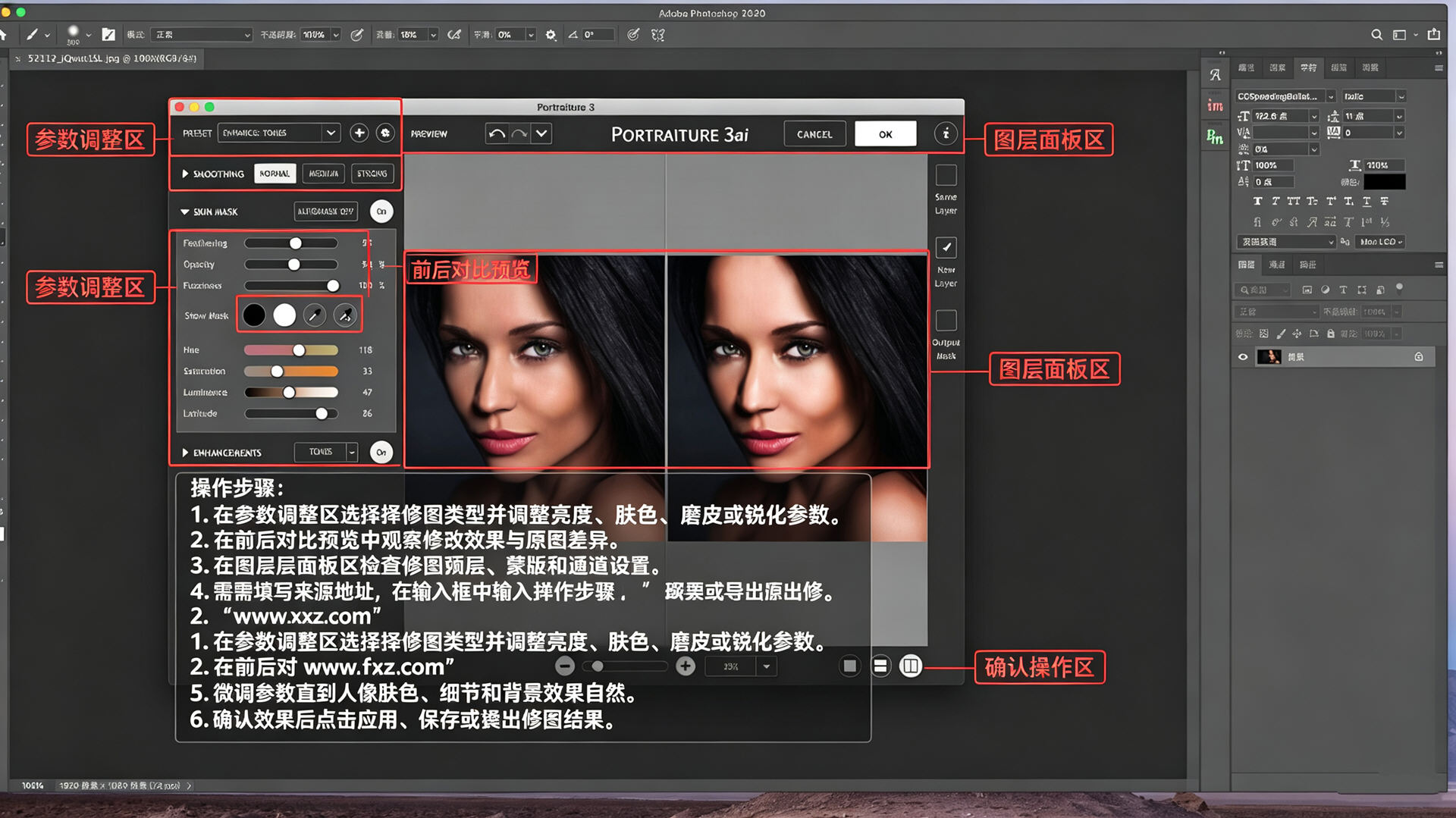The image size is (1456, 818).
Task: Open the Enhancements Tones dropdown arrow
Action: (x=352, y=452)
